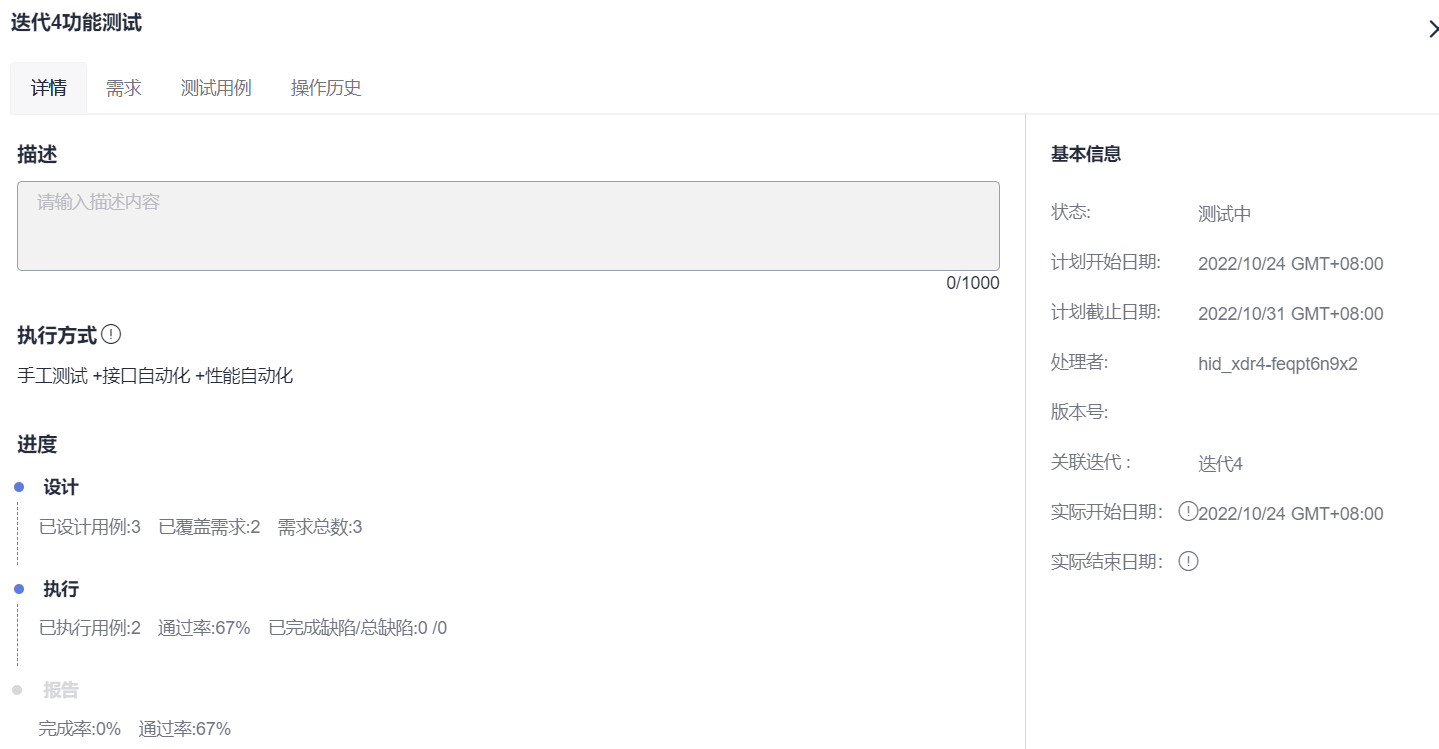Click the blue dot beside 设计 step

18,487
